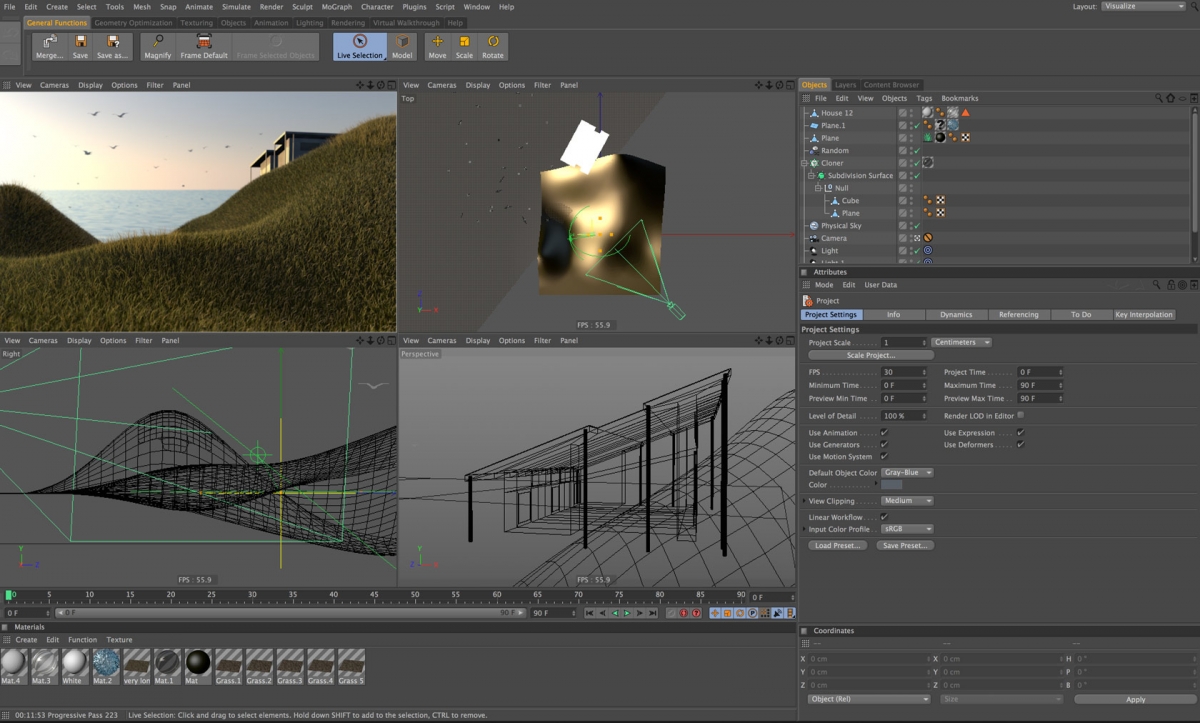Disable the Random effector green checkmark
Viewport: 1200px width, 723px height.
pyautogui.click(x=917, y=151)
